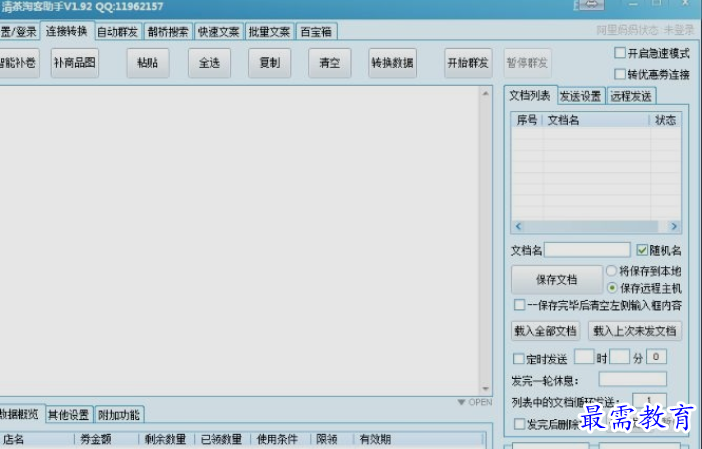Open the 发送设置 tab
The image size is (702, 449).
point(581,96)
